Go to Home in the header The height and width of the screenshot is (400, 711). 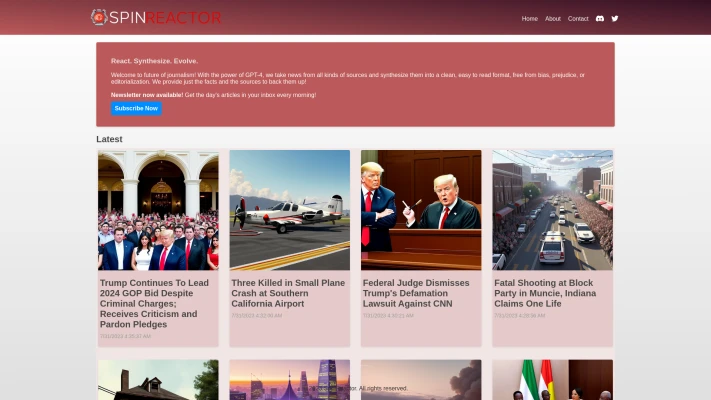pos(529,19)
